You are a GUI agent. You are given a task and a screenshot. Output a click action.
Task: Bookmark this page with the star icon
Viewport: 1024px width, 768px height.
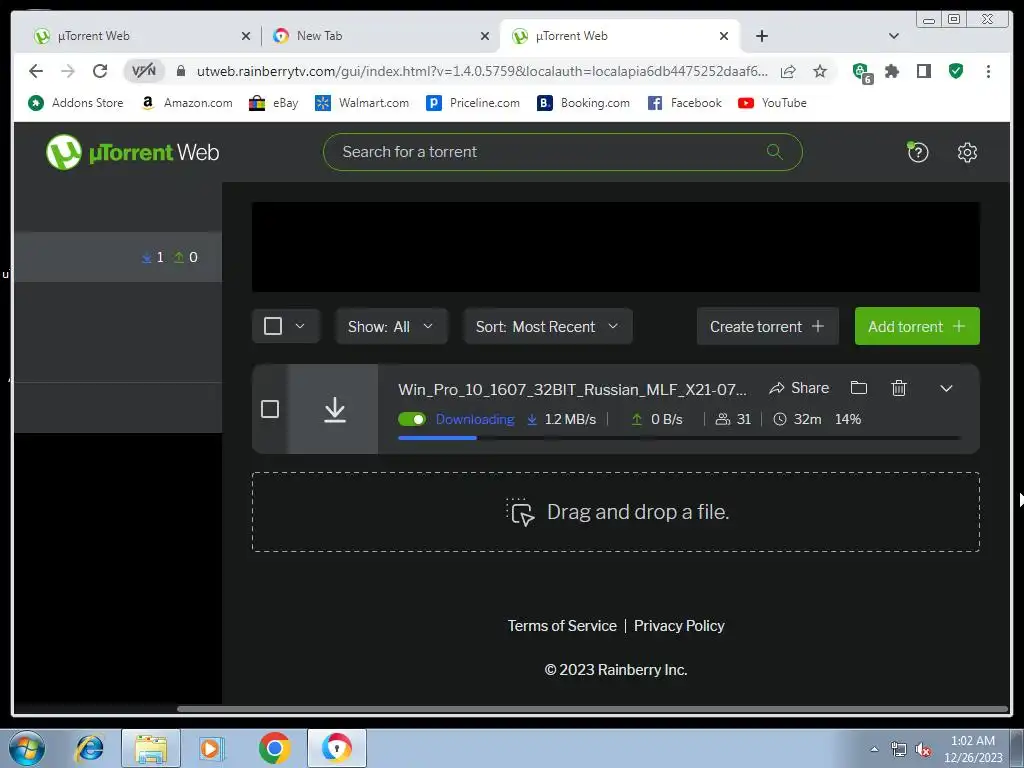point(820,71)
